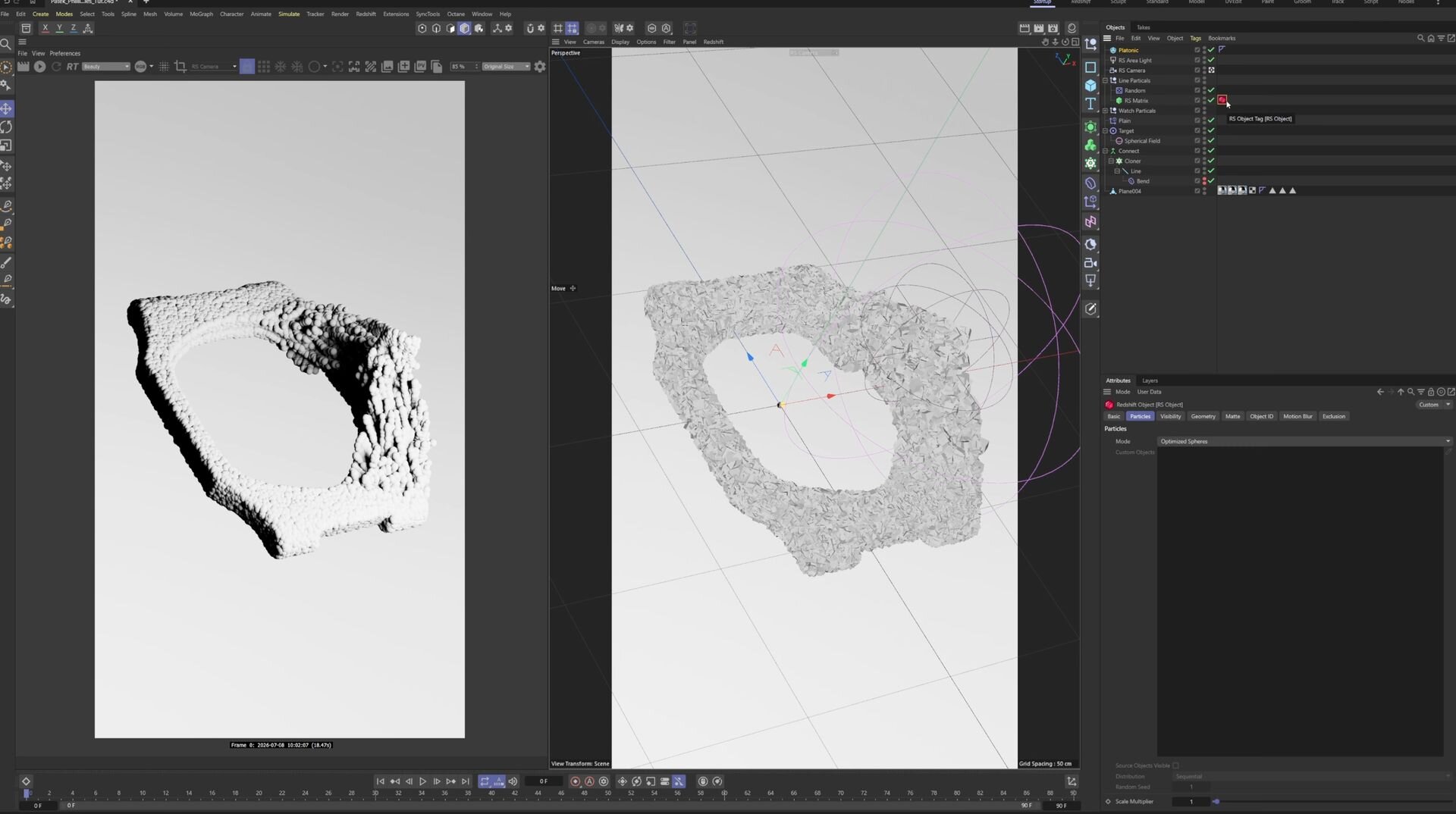This screenshot has height=814, width=1456.
Task: Open the Original Size dropdown
Action: pyautogui.click(x=506, y=67)
